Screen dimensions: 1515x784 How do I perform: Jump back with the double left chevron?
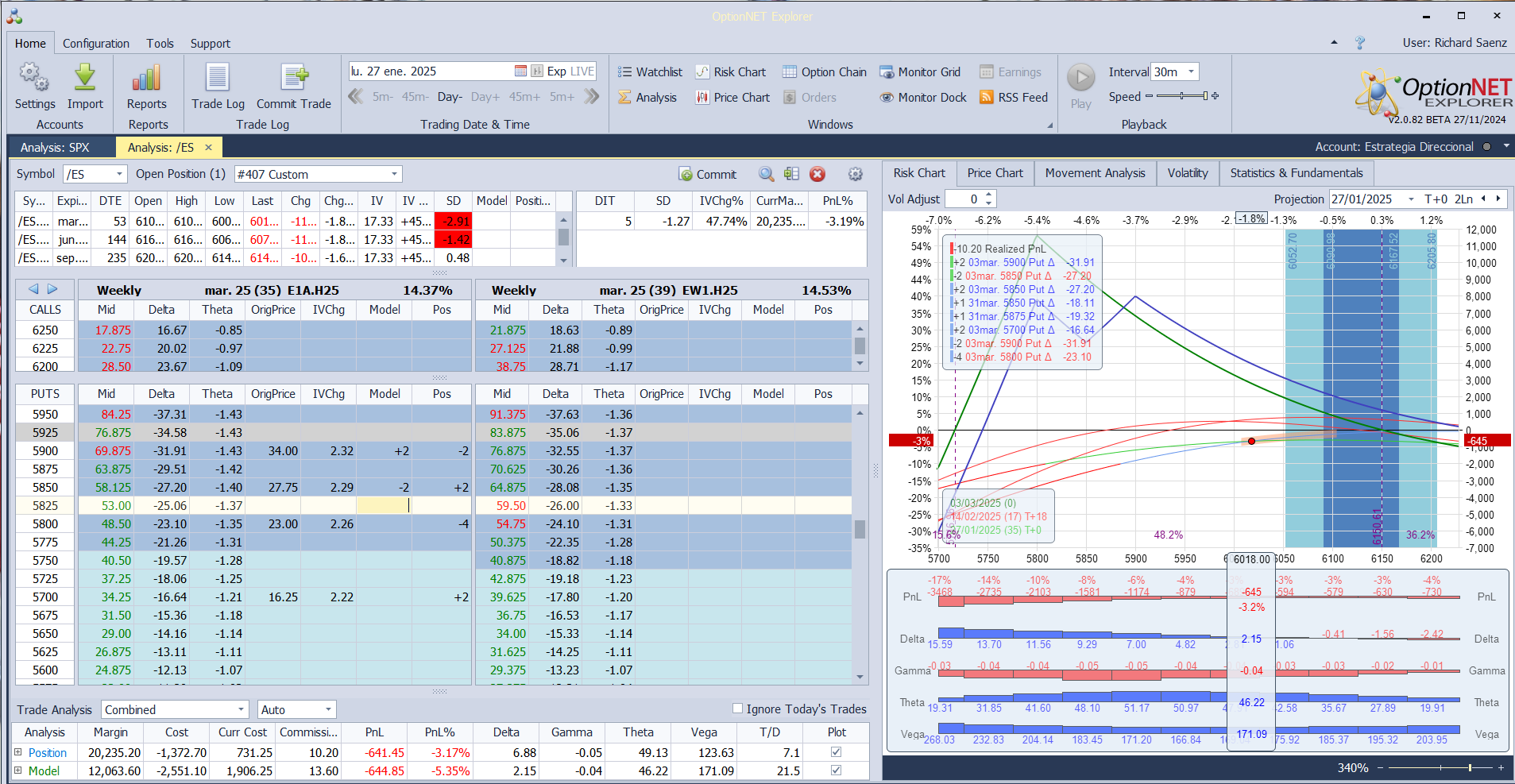tap(356, 97)
